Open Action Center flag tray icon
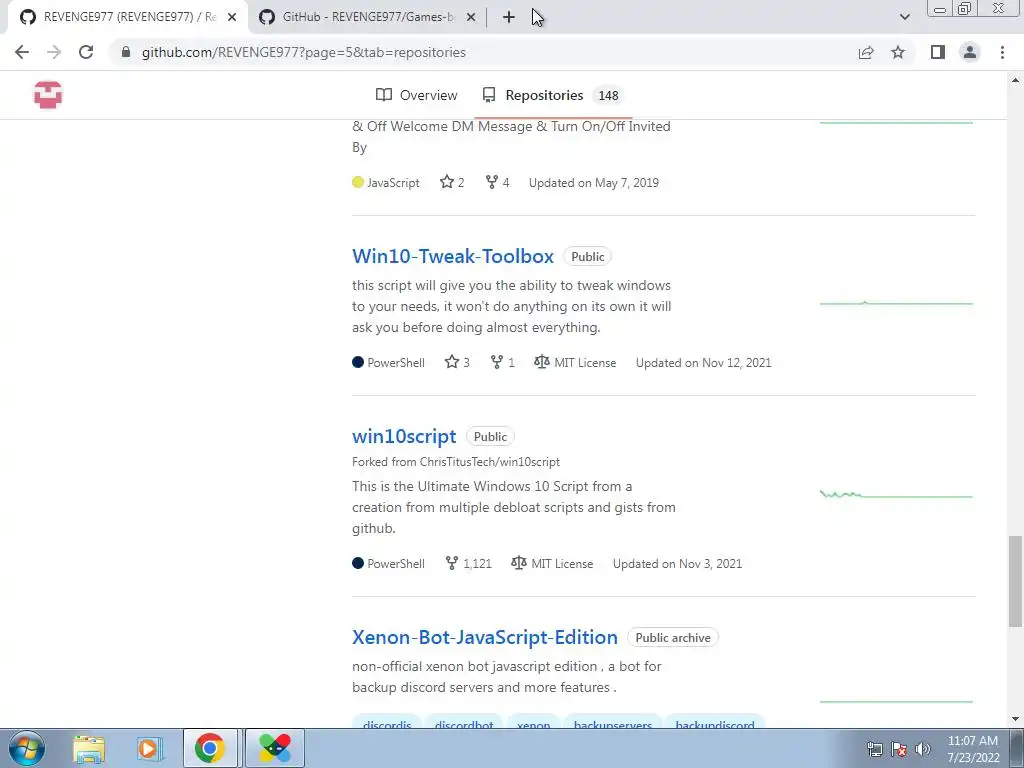Viewport: 1024px width, 768px height. pyautogui.click(x=899, y=749)
